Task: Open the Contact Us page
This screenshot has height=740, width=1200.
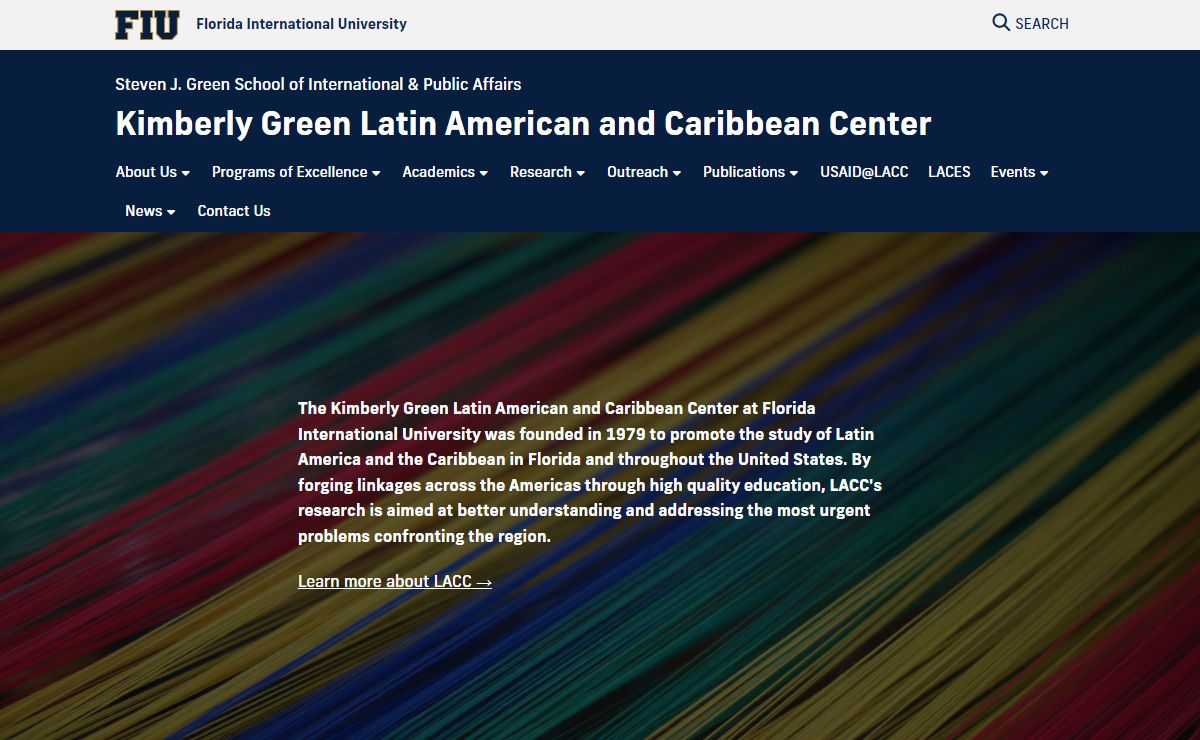Action: point(234,211)
